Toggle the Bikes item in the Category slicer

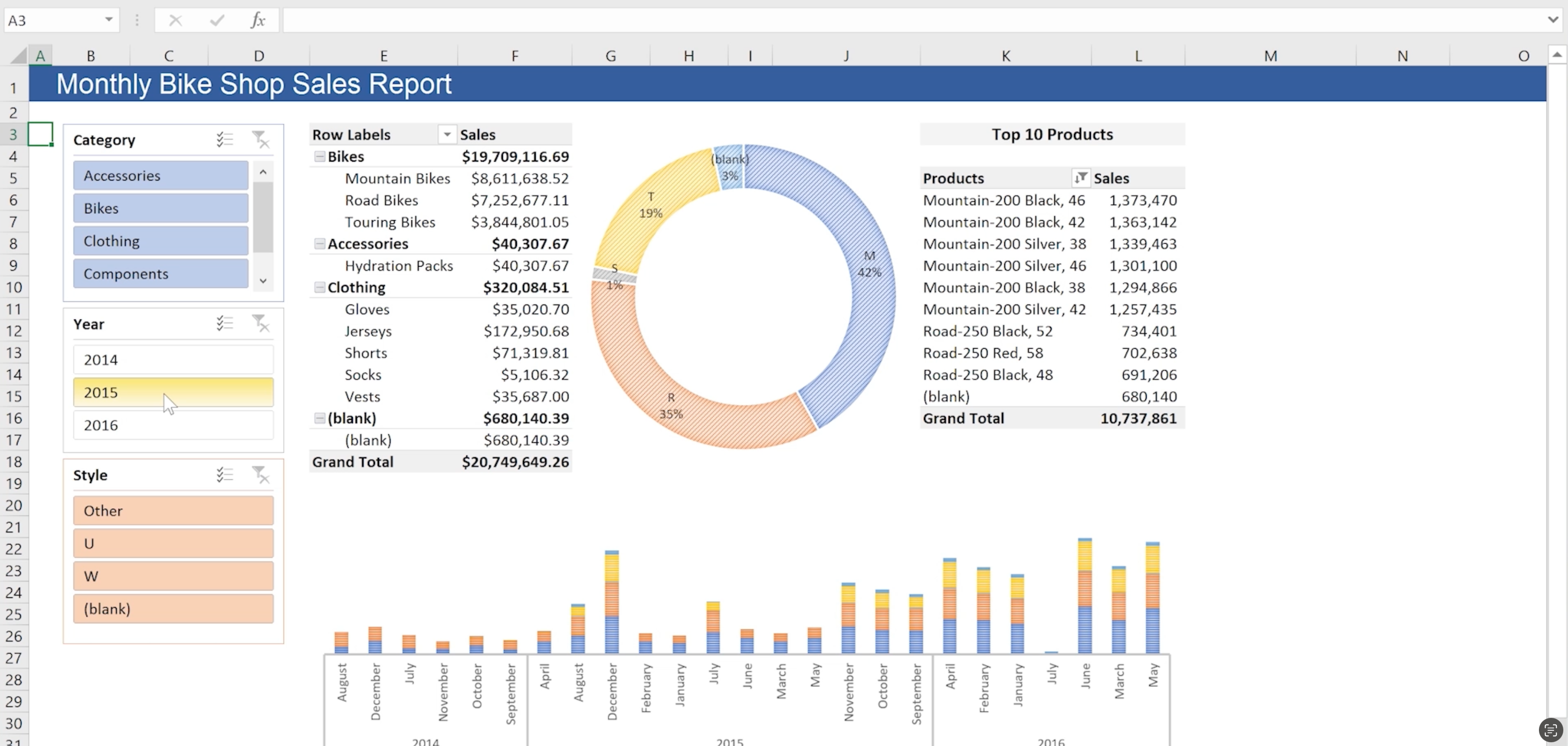point(160,208)
